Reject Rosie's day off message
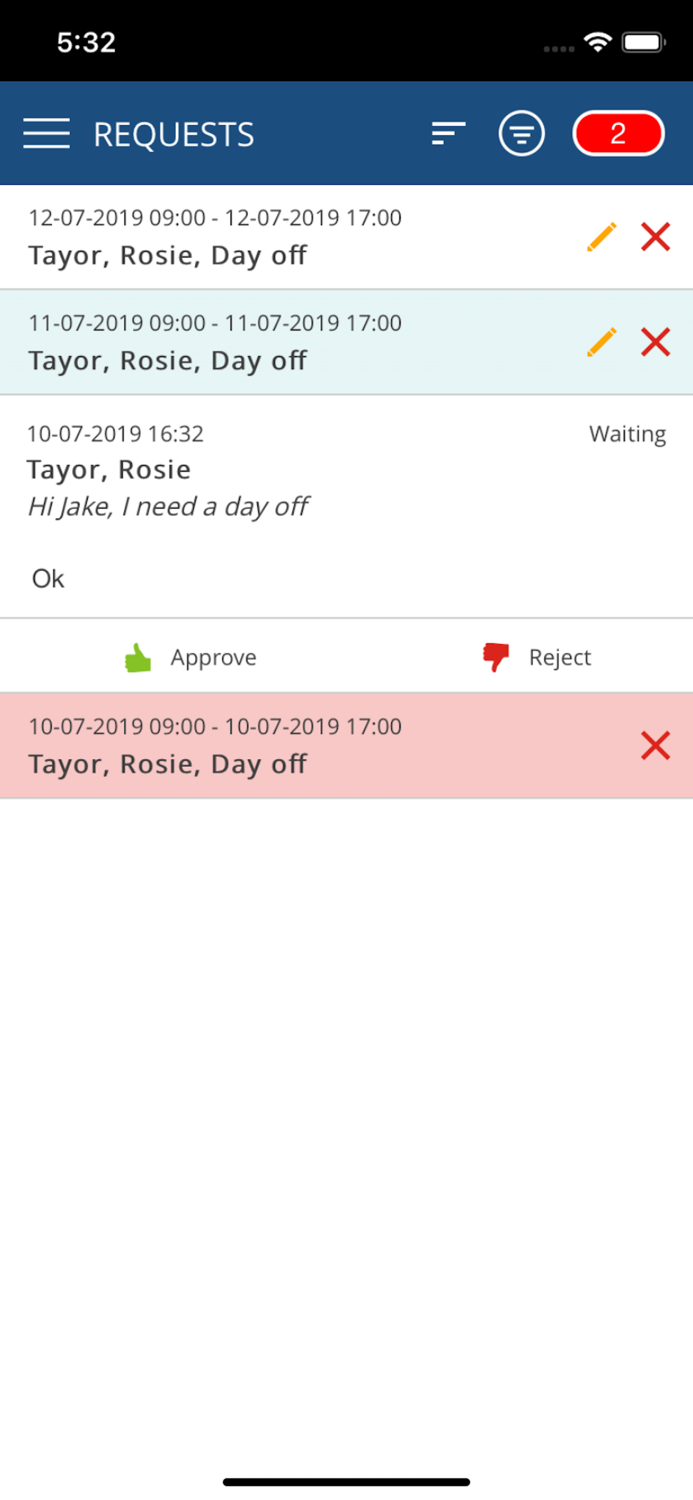This screenshot has width=693, height=1500. point(560,657)
